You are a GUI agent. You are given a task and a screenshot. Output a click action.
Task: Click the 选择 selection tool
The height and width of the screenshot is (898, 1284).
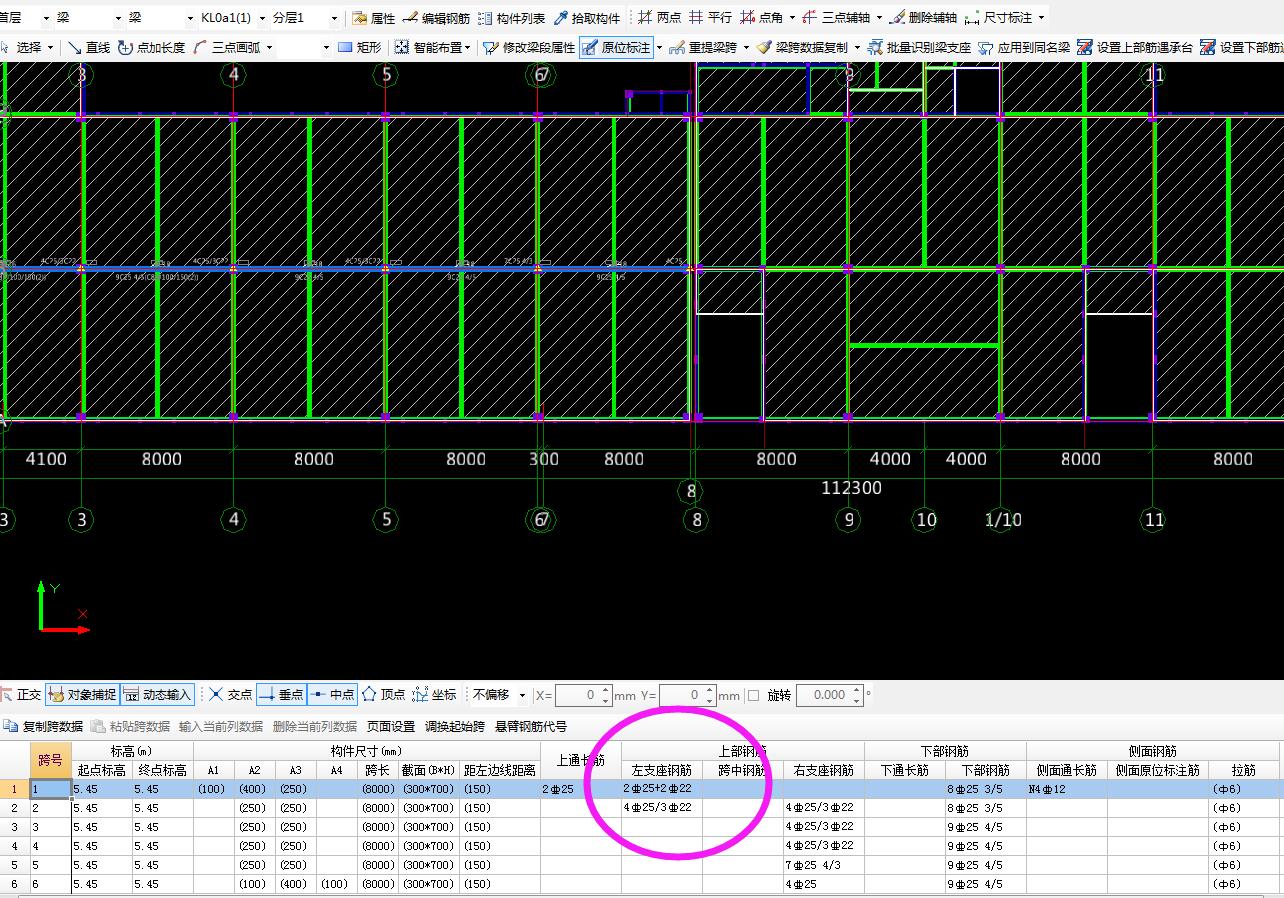(21, 47)
